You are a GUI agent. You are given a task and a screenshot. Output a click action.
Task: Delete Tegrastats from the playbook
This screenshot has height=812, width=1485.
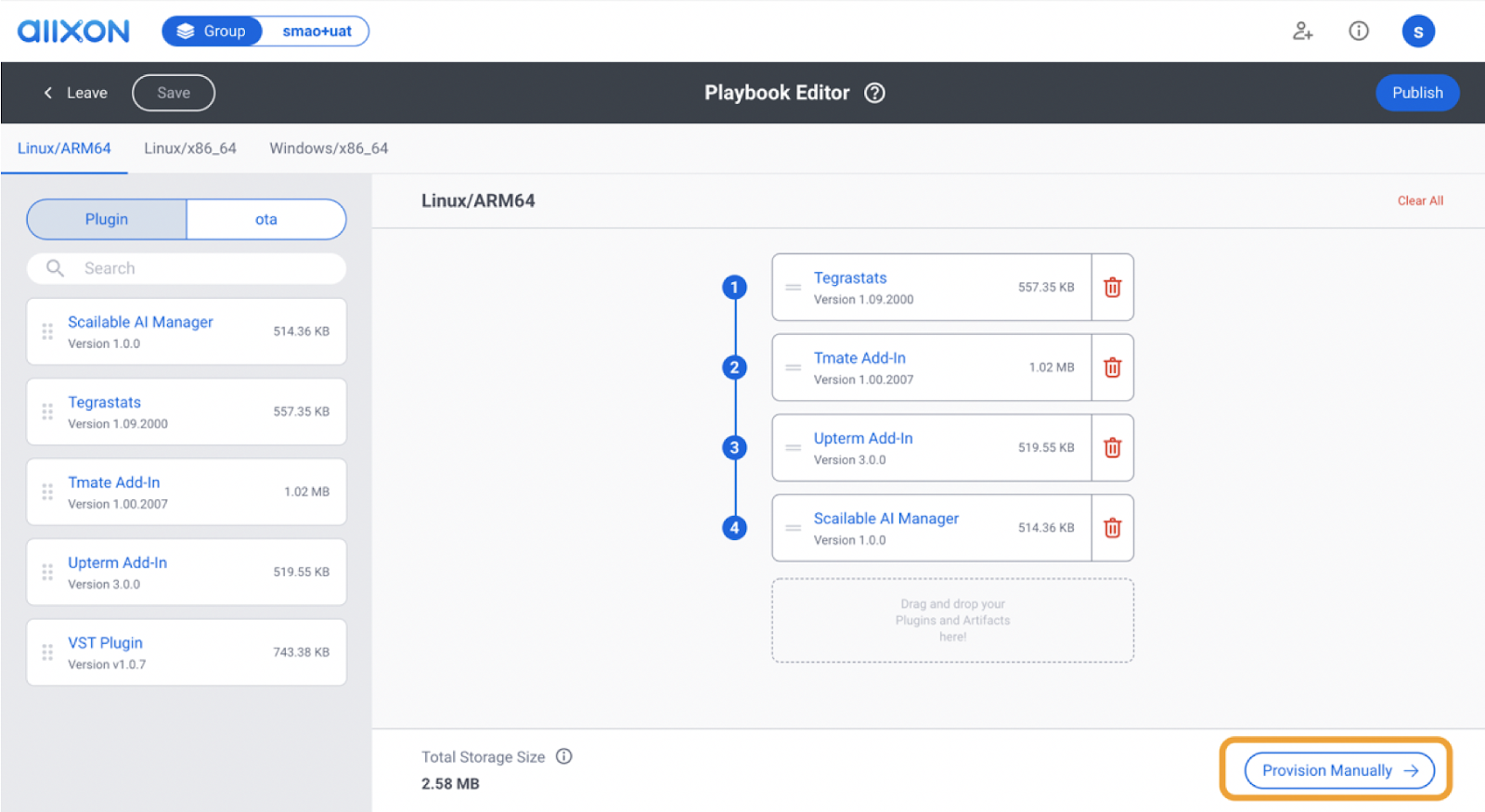tap(1112, 288)
